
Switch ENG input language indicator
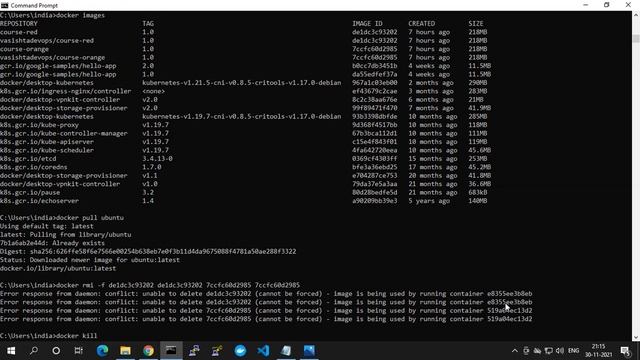(x=573, y=351)
